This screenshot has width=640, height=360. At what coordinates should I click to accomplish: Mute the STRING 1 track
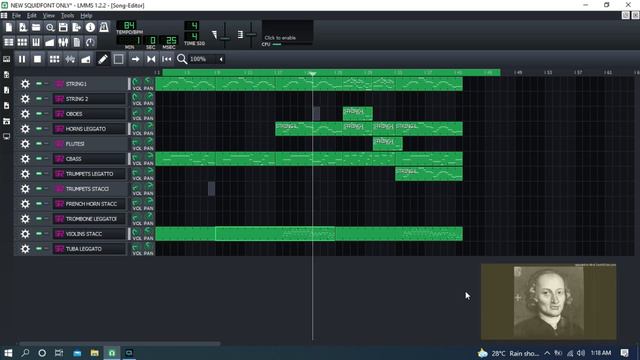click(x=39, y=84)
